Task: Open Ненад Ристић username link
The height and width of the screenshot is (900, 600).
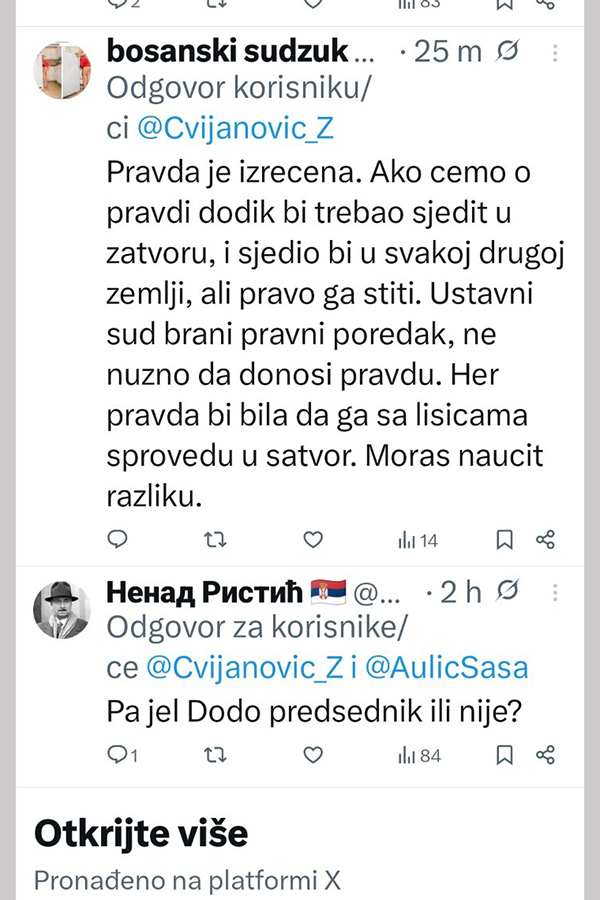Action: pos(206,592)
